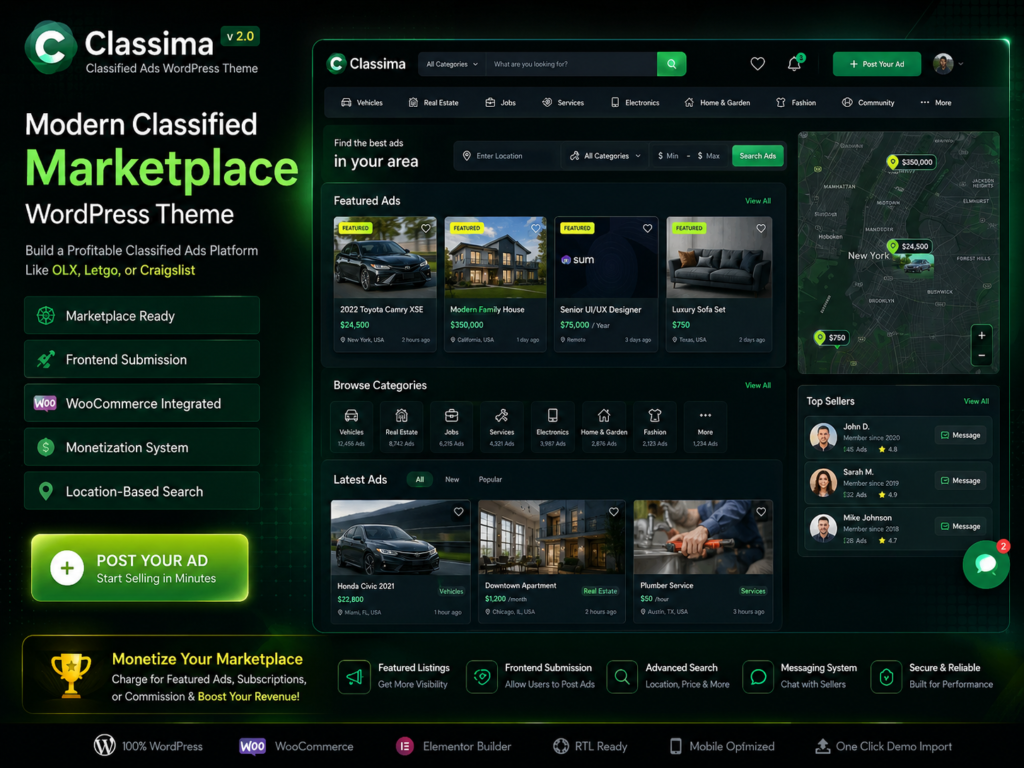Click the $24,500 map price marker

(909, 246)
